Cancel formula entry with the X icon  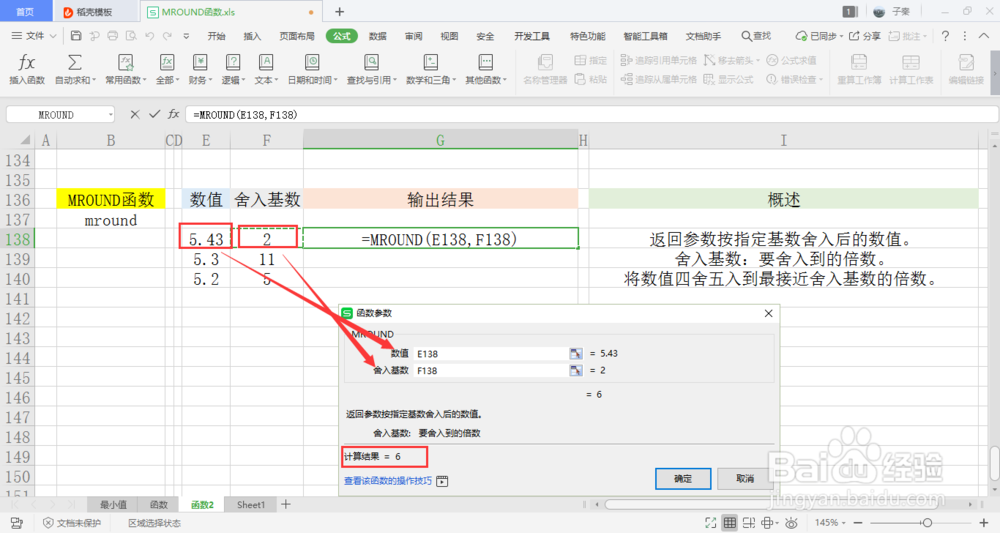tap(135, 114)
